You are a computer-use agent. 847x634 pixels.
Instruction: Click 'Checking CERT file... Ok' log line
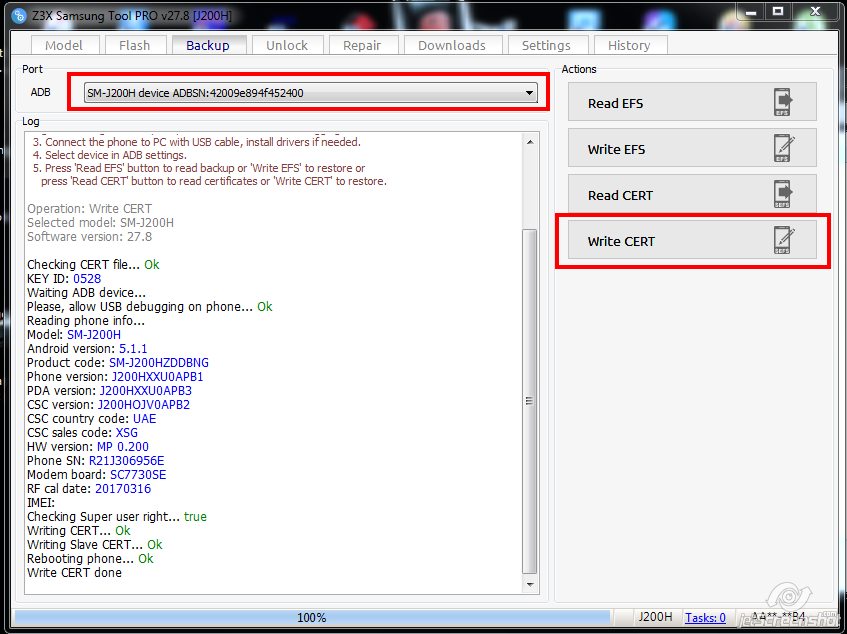click(93, 265)
